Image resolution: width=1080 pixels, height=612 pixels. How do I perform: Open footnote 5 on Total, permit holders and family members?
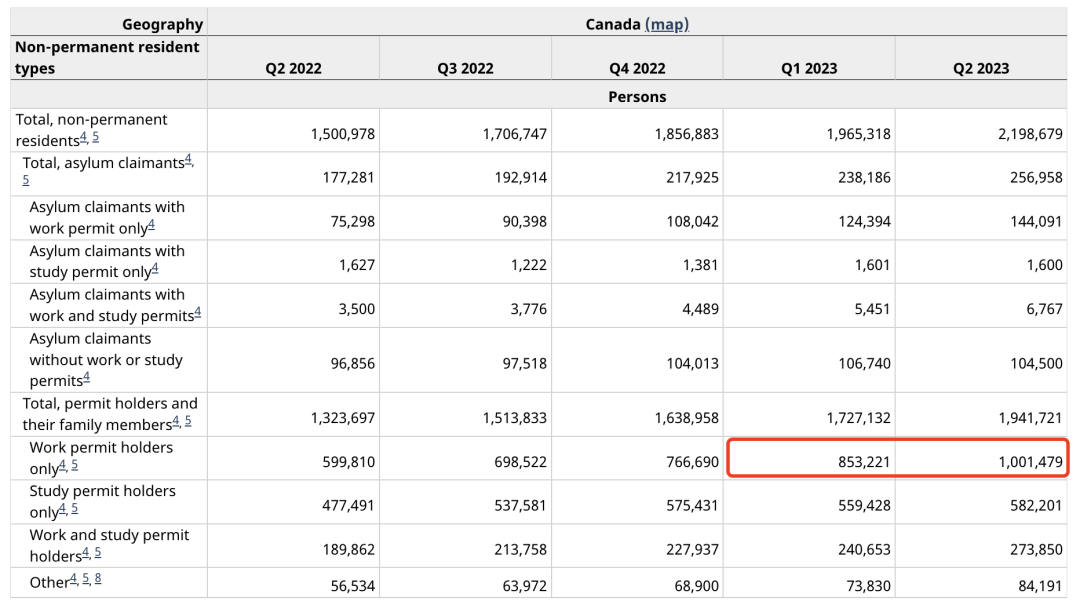click(x=188, y=420)
